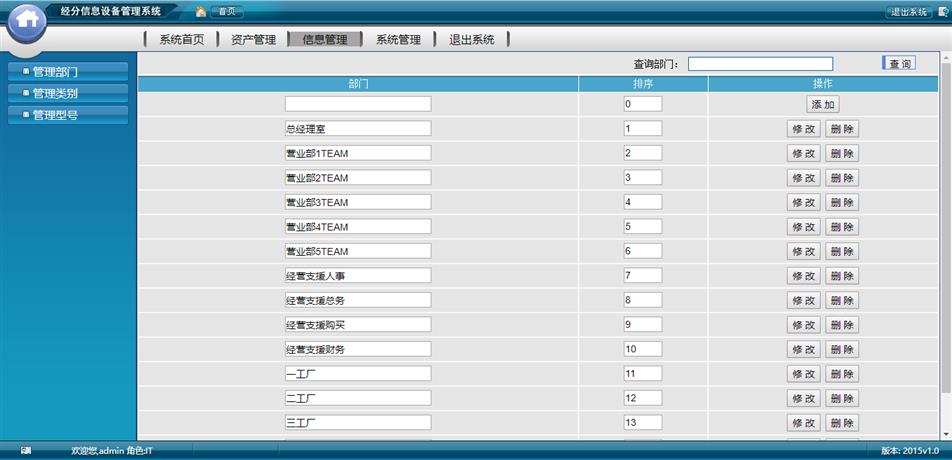Click the small house icon beside 首页
The image size is (952, 460).
pyautogui.click(x=201, y=11)
